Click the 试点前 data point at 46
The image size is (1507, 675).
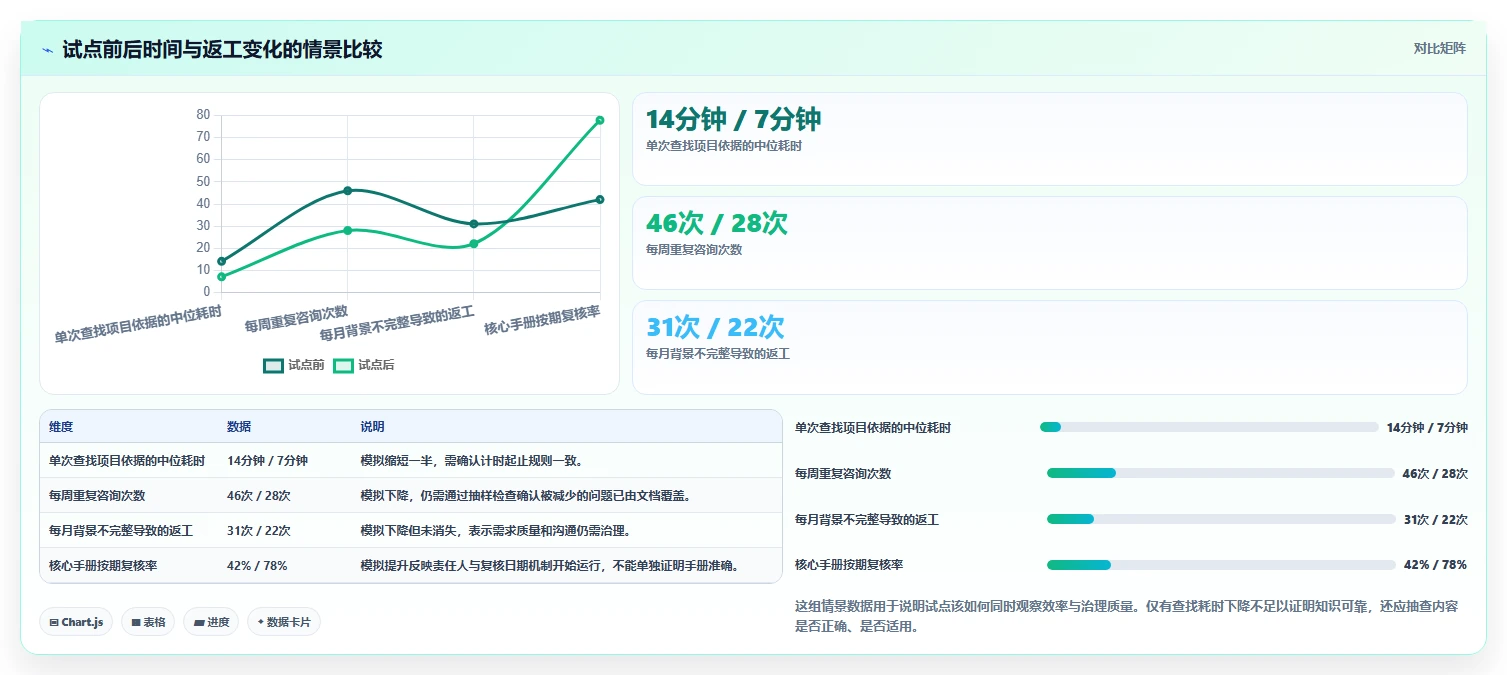pos(347,190)
